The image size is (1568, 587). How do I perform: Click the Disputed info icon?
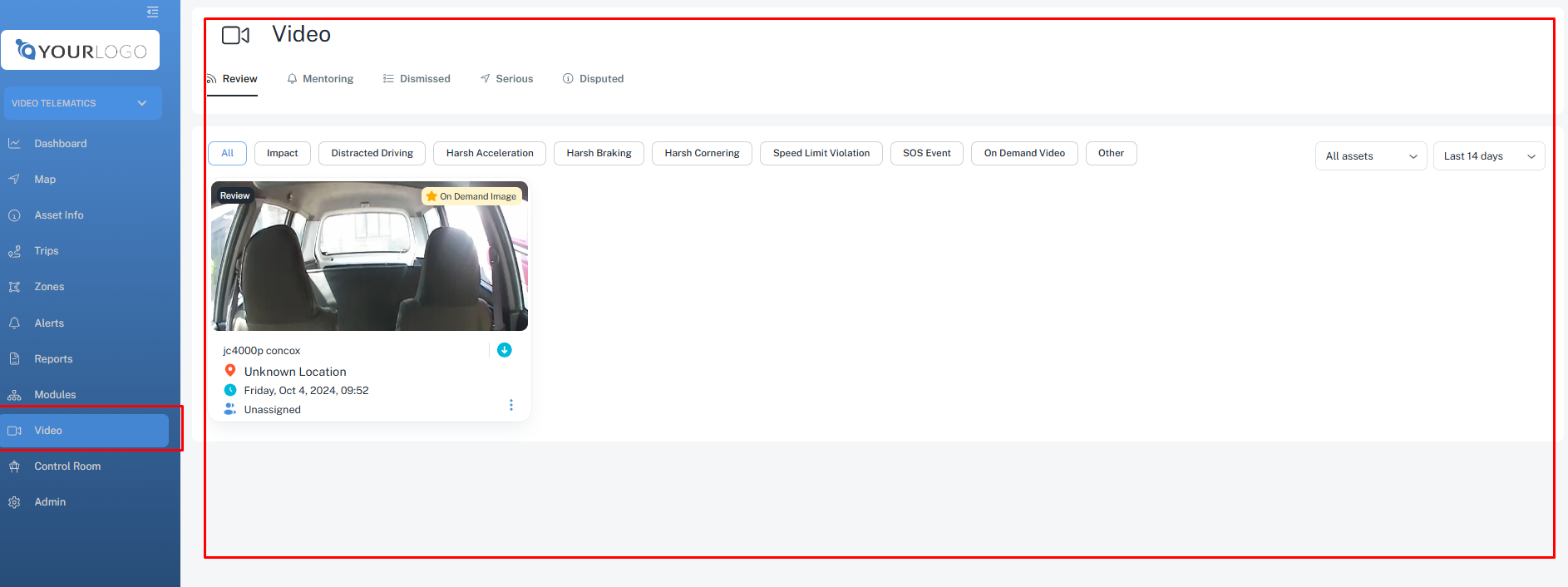point(568,78)
